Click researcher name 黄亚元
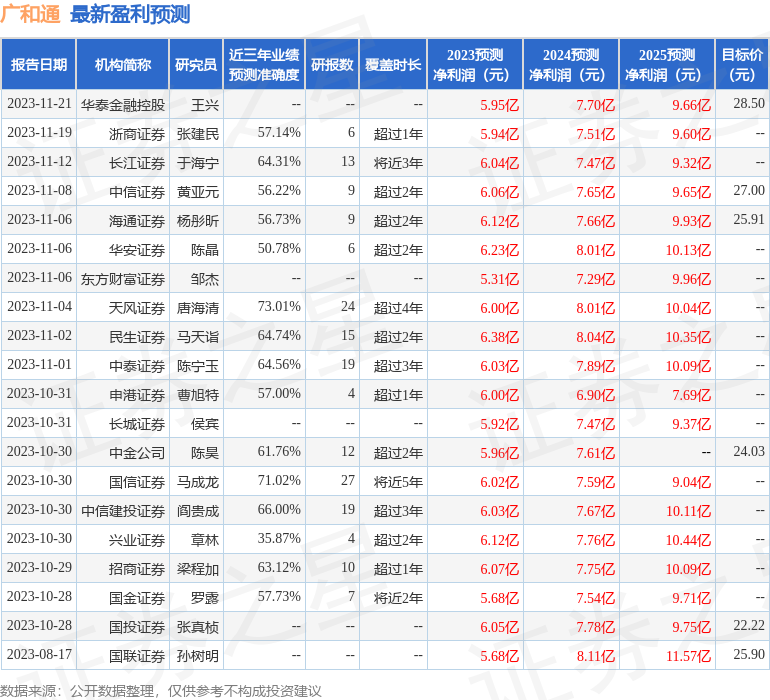Viewport: 770px width, 700px height. (198, 192)
